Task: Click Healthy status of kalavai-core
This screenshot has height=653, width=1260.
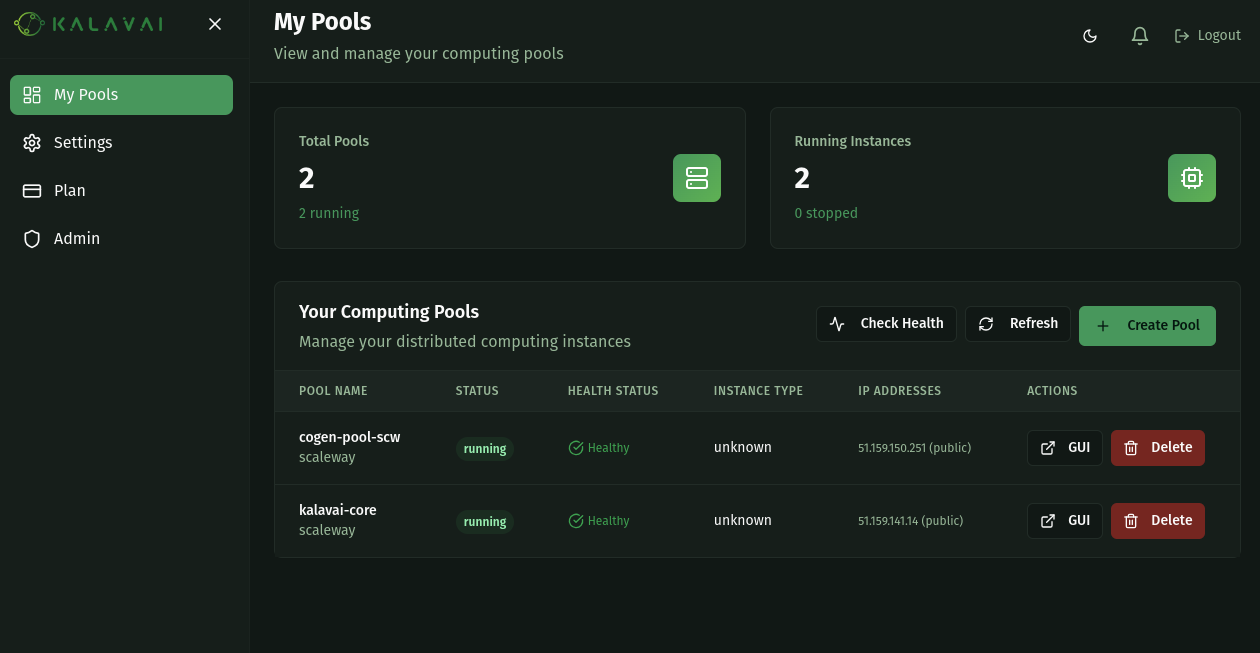Action: point(599,521)
